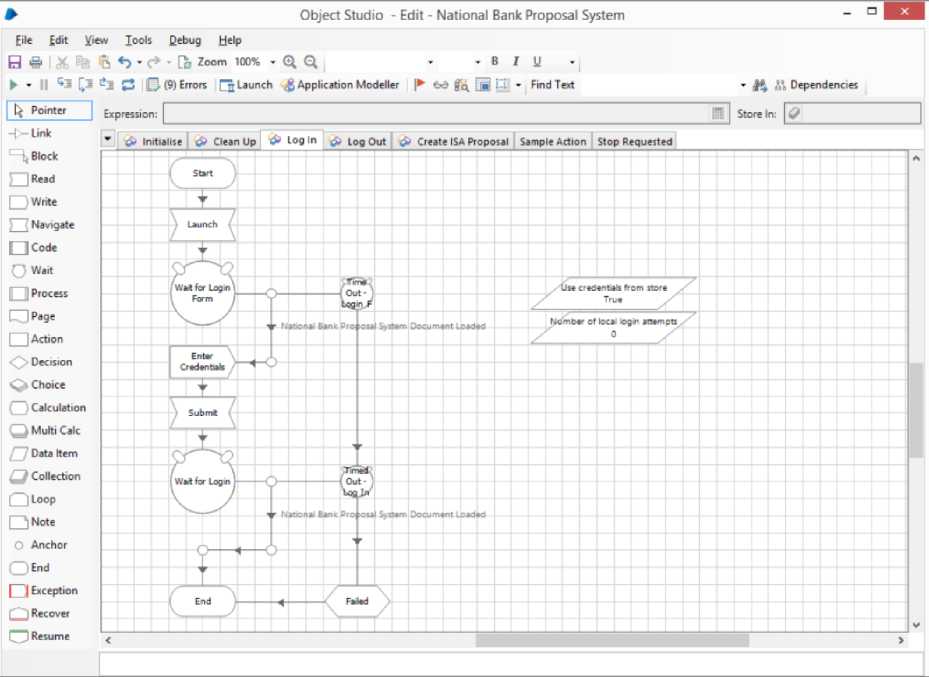Select the Resume stage tool
This screenshot has width=929, height=677.
click(x=40, y=636)
